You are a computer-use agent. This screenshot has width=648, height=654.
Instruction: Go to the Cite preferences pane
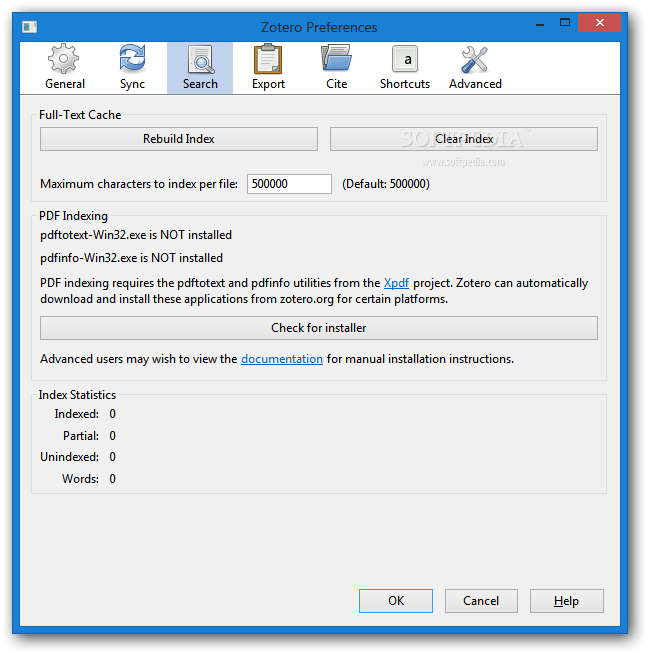click(336, 68)
